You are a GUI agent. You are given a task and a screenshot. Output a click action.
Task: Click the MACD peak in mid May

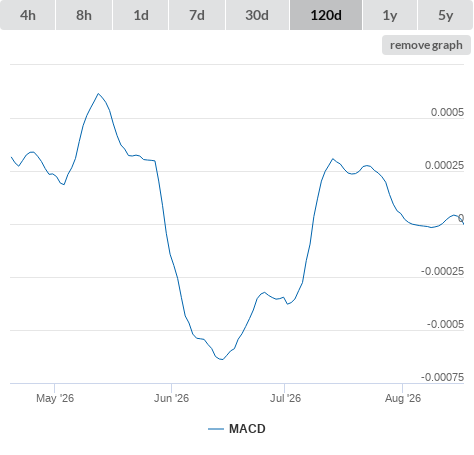[x=98, y=94]
